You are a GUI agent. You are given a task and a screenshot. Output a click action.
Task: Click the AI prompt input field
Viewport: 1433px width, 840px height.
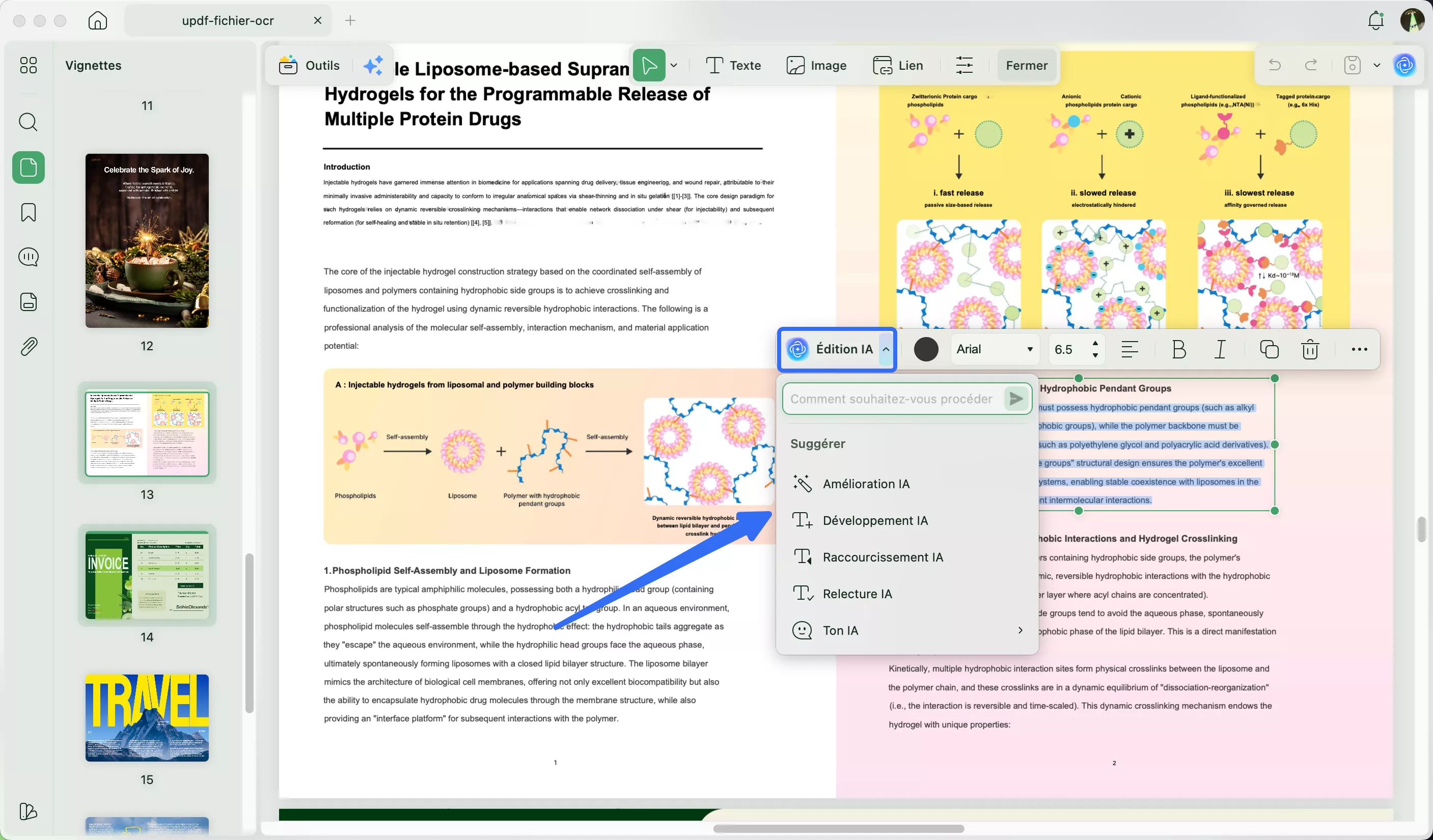pyautogui.click(x=891, y=399)
